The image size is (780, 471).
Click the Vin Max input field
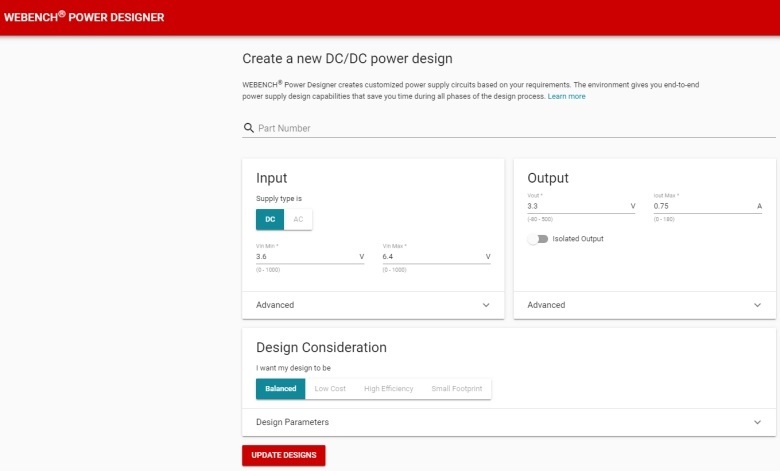click(432, 257)
